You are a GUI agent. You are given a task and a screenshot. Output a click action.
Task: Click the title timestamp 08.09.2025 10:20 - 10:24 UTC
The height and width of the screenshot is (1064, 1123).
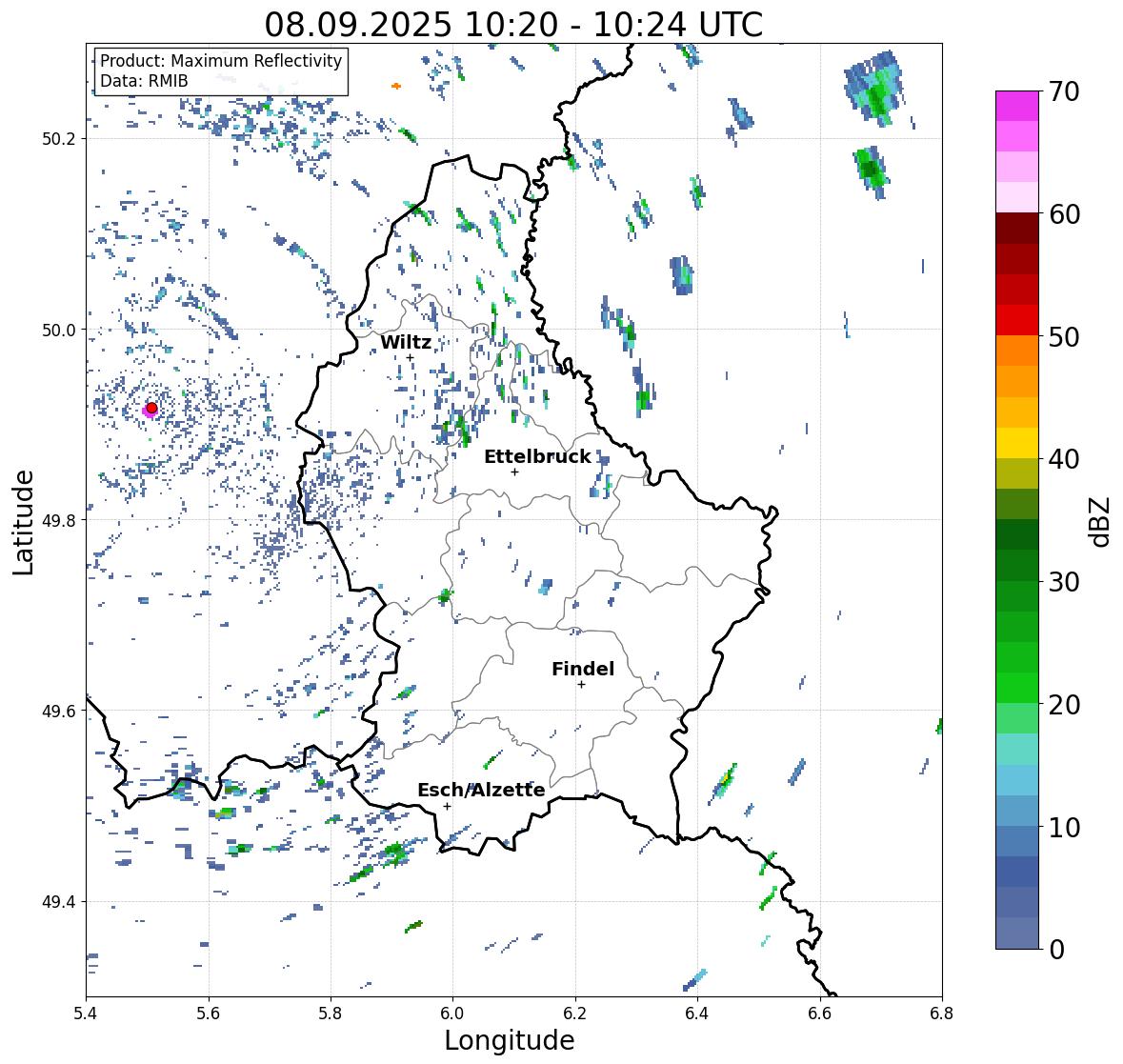(x=513, y=25)
